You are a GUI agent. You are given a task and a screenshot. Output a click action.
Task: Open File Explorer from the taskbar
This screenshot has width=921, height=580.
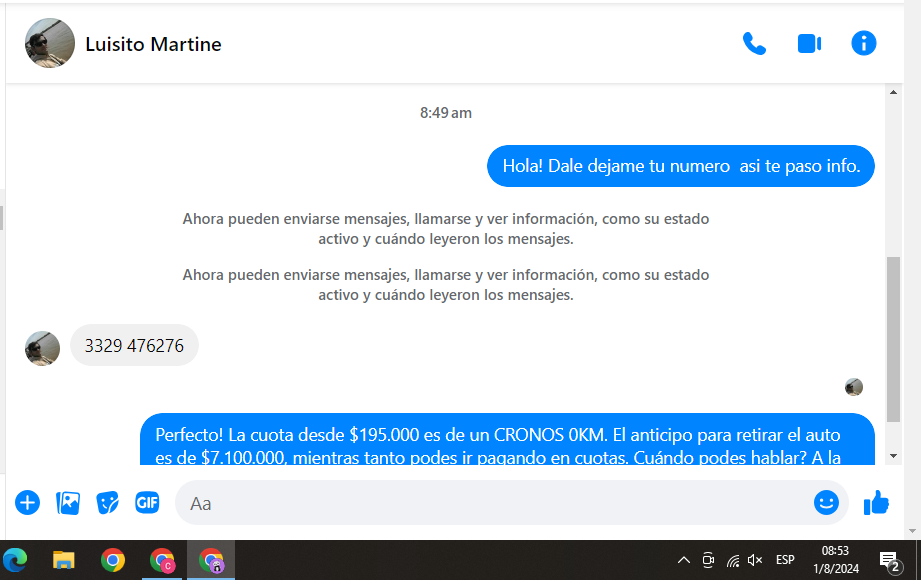pyautogui.click(x=63, y=560)
